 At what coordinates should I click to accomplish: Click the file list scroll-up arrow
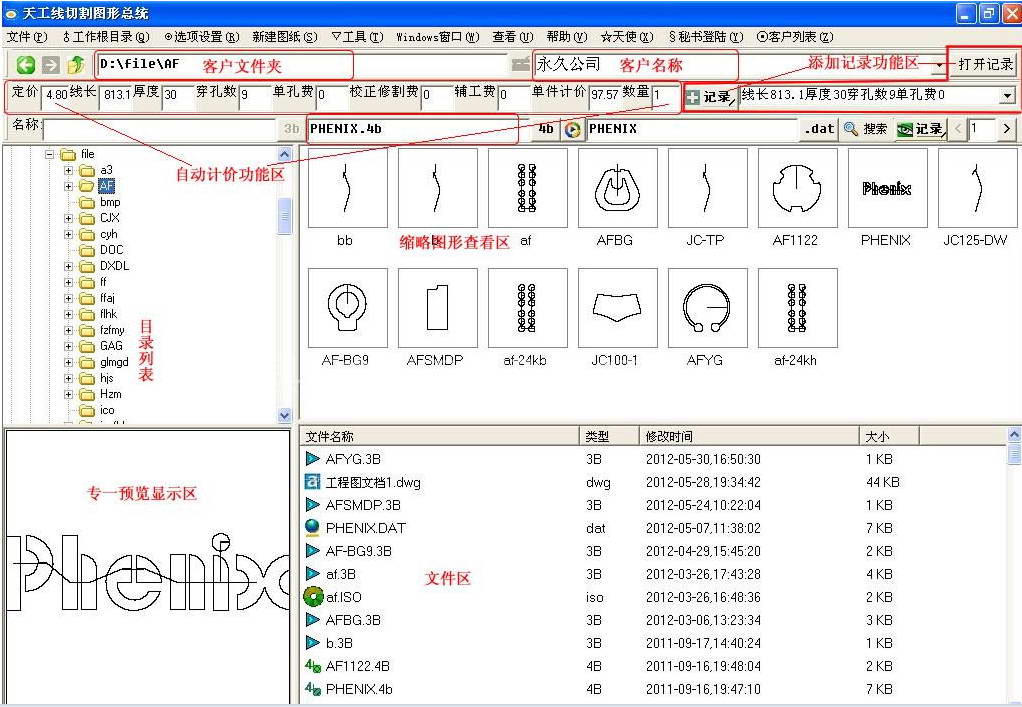click(1014, 434)
